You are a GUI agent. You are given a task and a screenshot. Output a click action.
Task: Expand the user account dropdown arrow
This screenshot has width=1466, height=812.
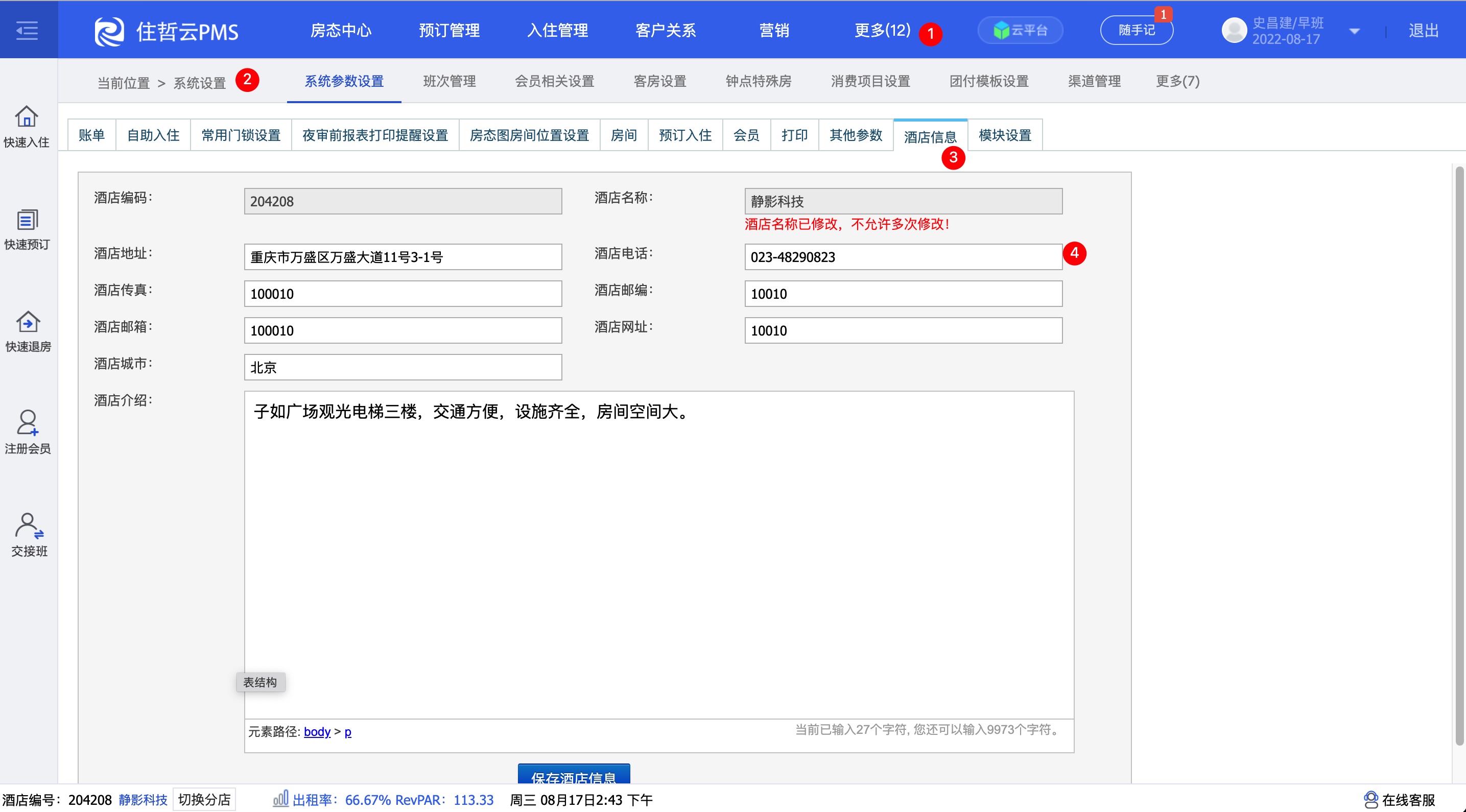(x=1355, y=31)
